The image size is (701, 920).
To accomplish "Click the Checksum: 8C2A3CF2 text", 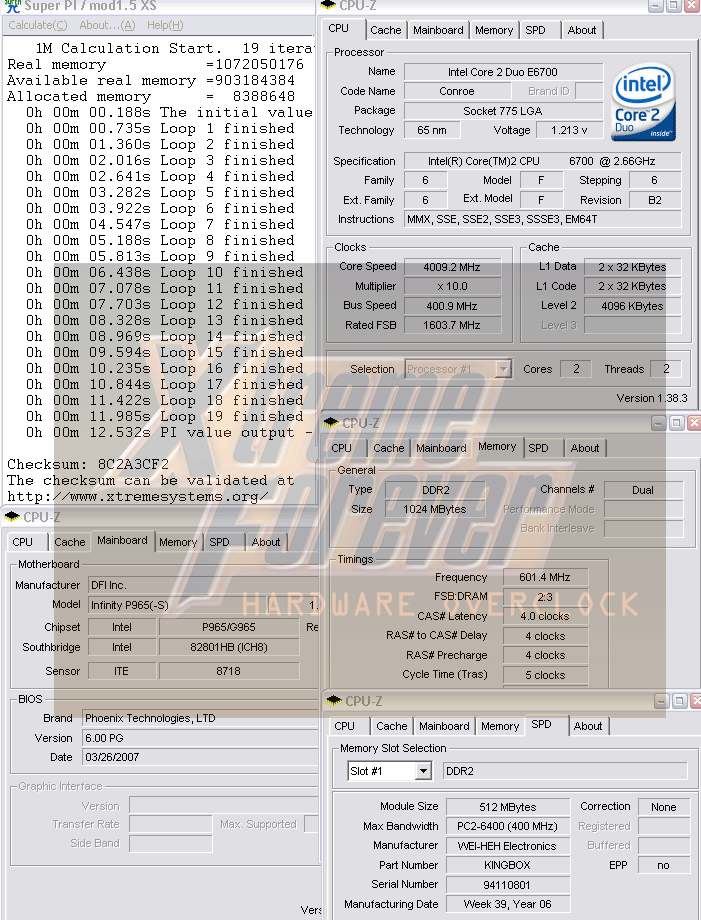I will (88, 464).
